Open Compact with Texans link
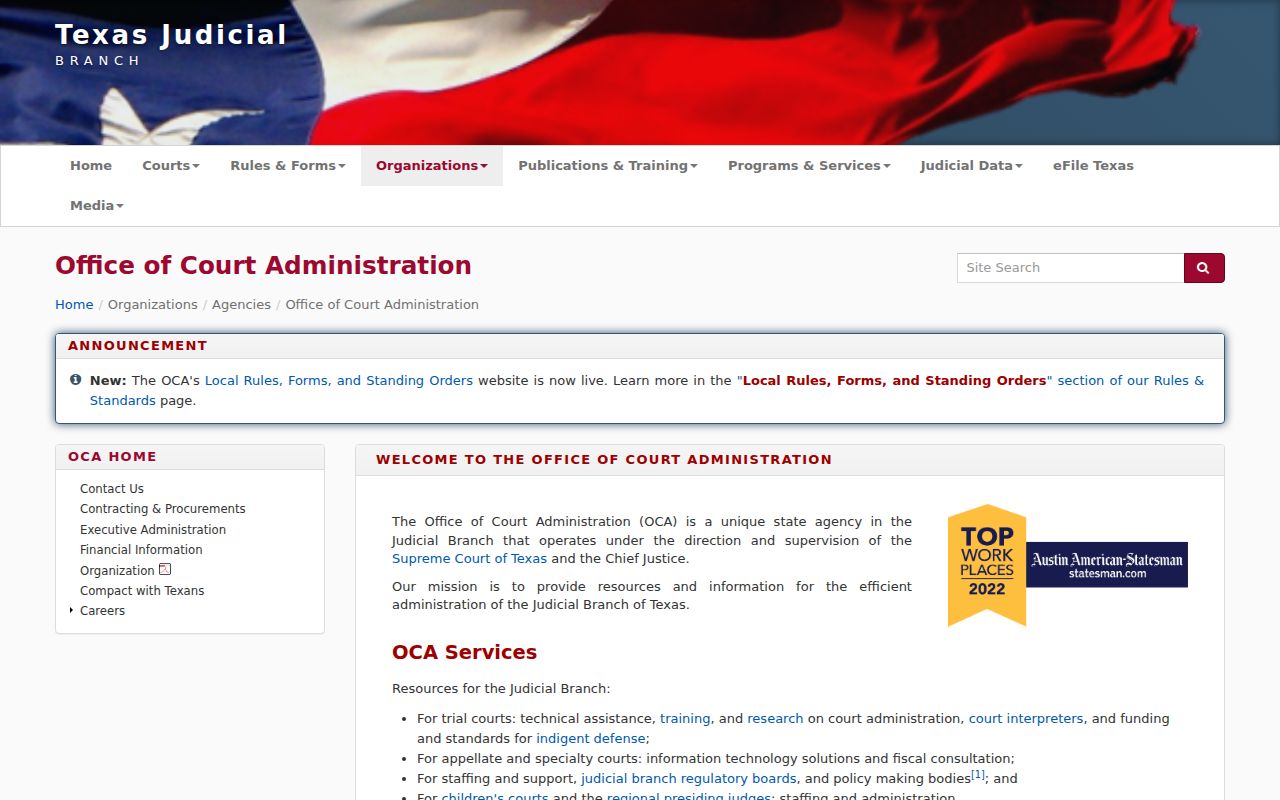 pos(142,591)
